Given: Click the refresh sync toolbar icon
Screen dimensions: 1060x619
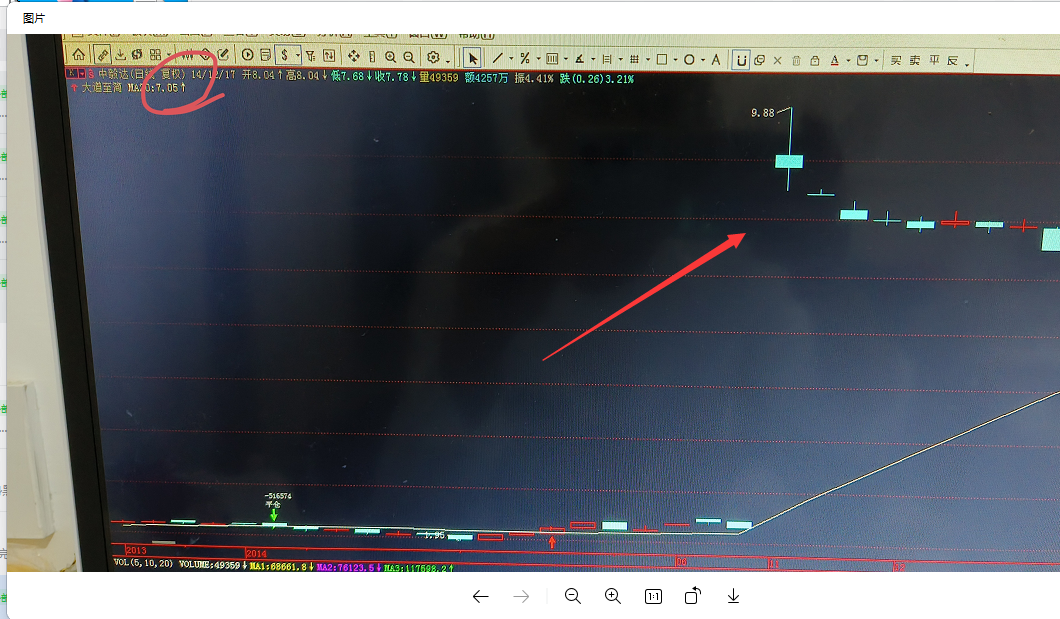Looking at the screenshot, I should (137, 54).
